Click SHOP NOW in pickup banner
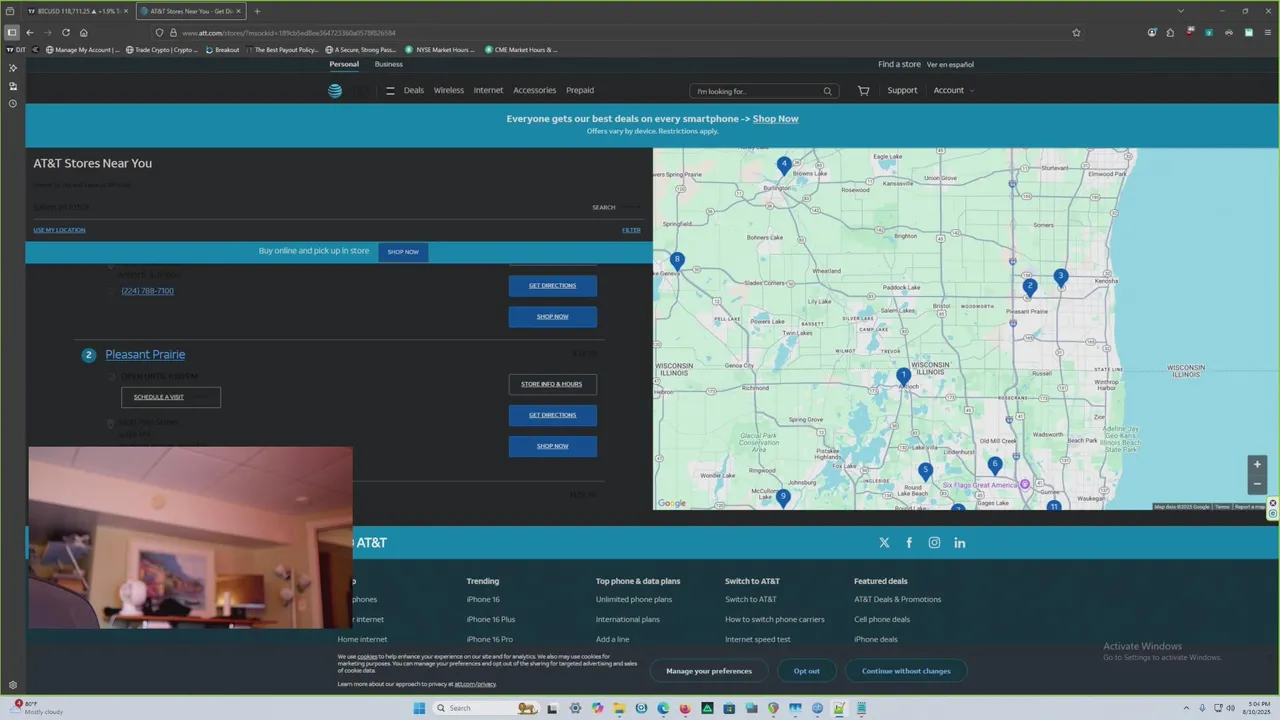1280x720 pixels. [x=403, y=252]
